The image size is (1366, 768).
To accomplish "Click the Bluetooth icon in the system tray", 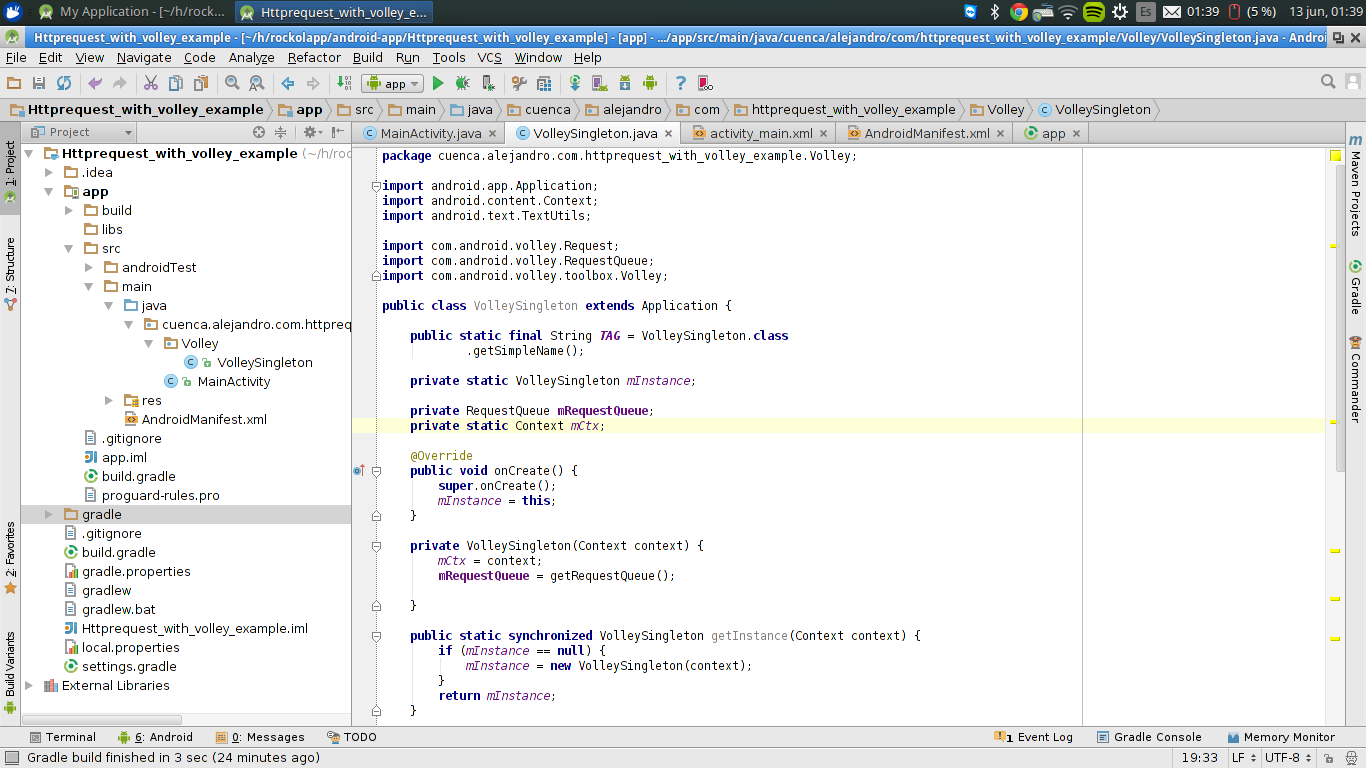I will click(x=993, y=13).
